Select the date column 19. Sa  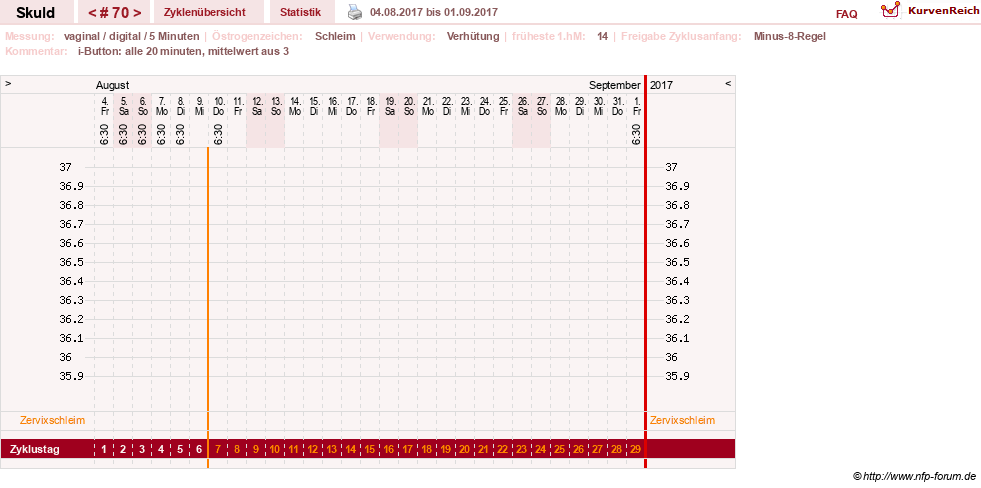pyautogui.click(x=389, y=106)
